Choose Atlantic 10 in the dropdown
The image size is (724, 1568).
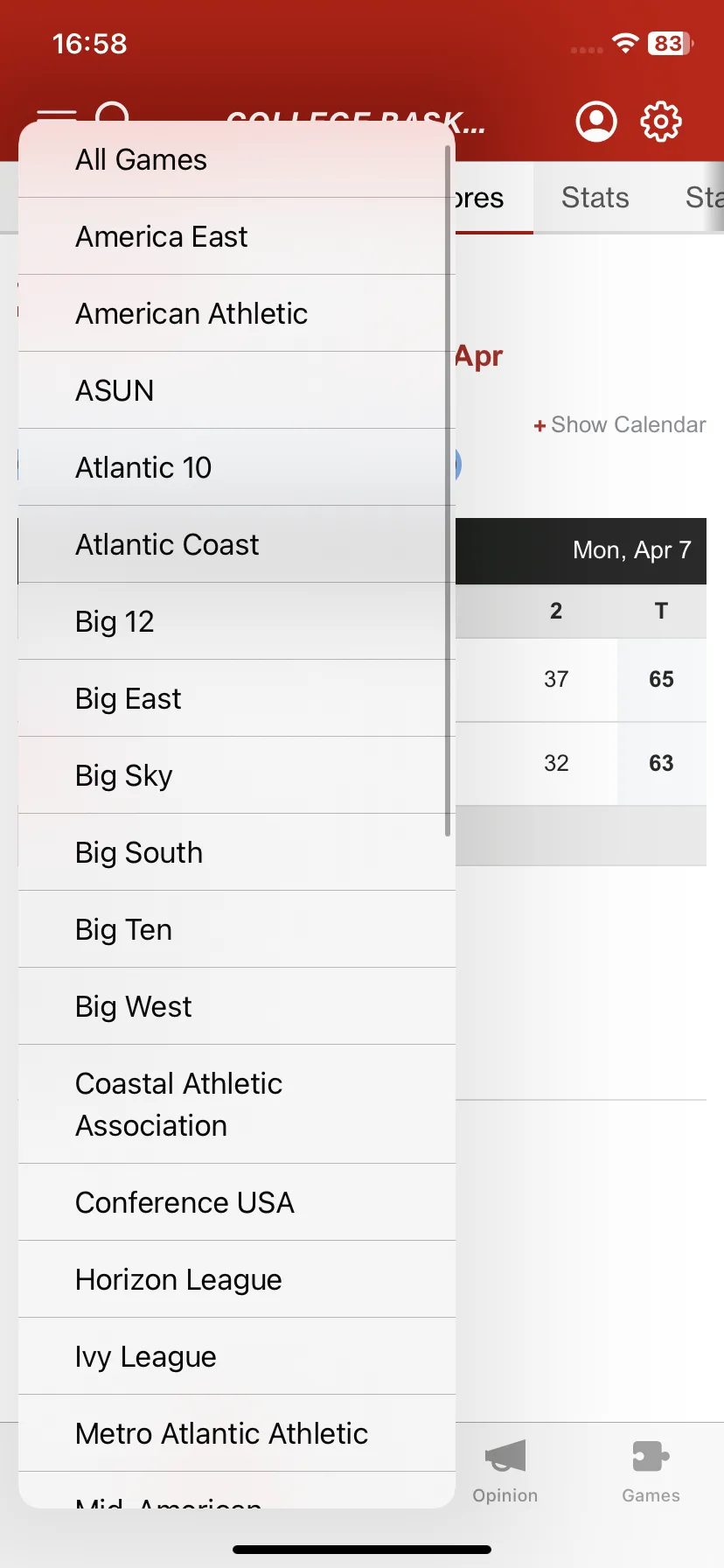[x=237, y=467]
